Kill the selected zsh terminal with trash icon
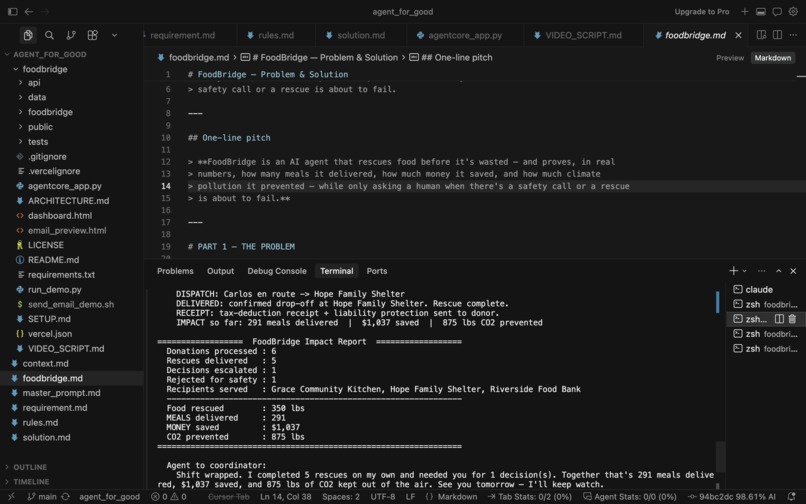The image size is (806, 504). coord(792,319)
